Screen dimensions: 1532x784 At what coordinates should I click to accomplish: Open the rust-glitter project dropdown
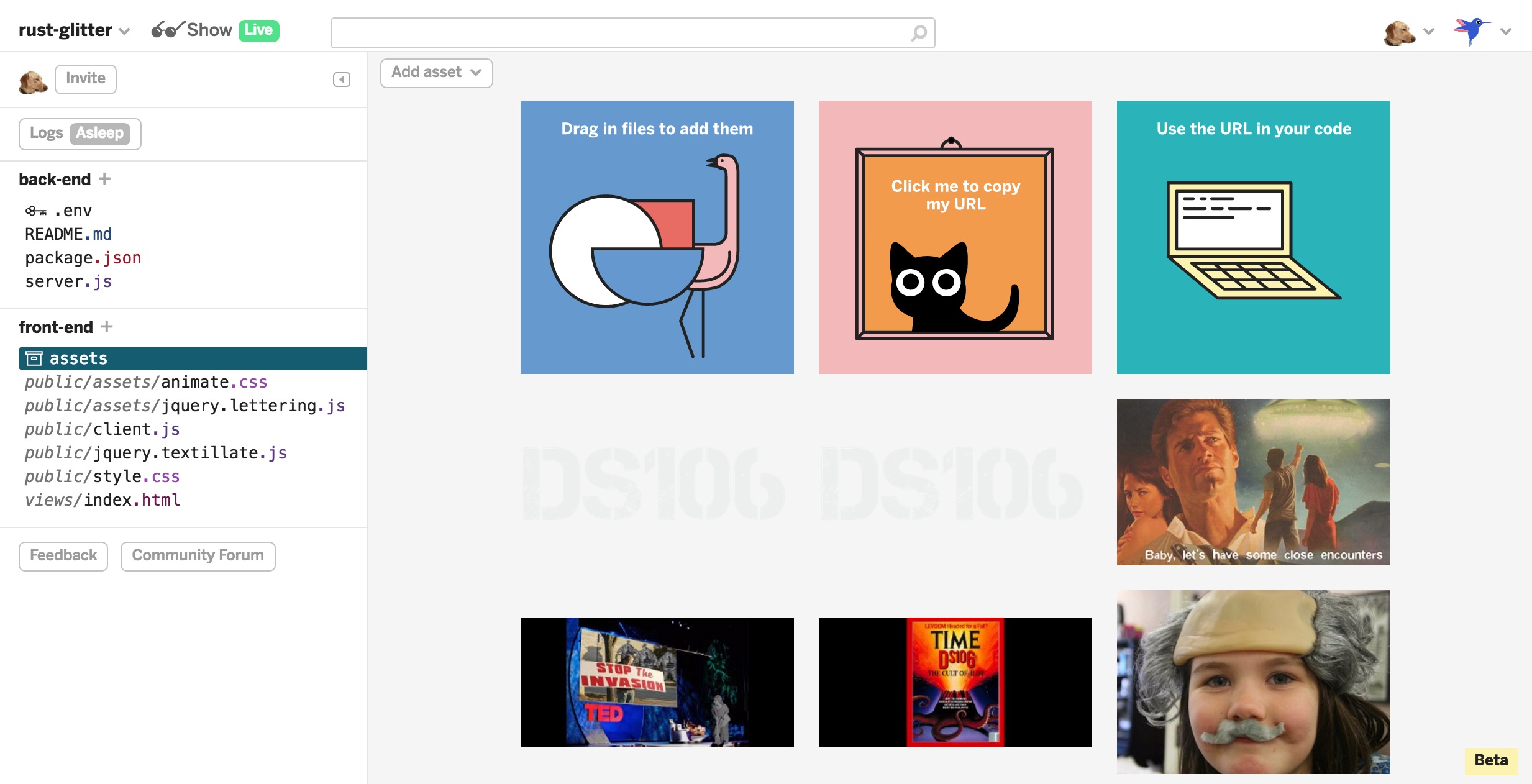coord(74,30)
